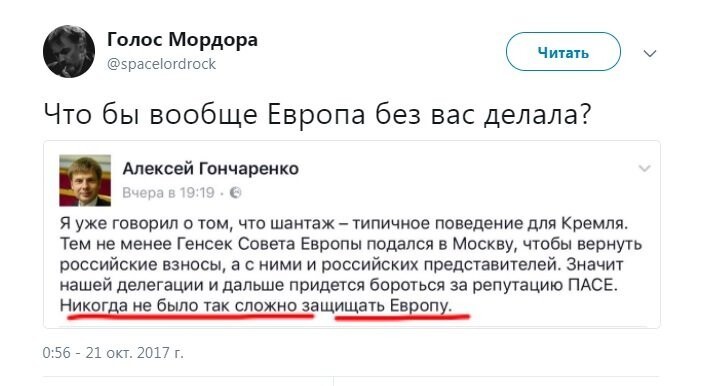Viewport: 701px width, 386px height.
Task: Open the Голос Мордора profile avatar
Action: 69,51
